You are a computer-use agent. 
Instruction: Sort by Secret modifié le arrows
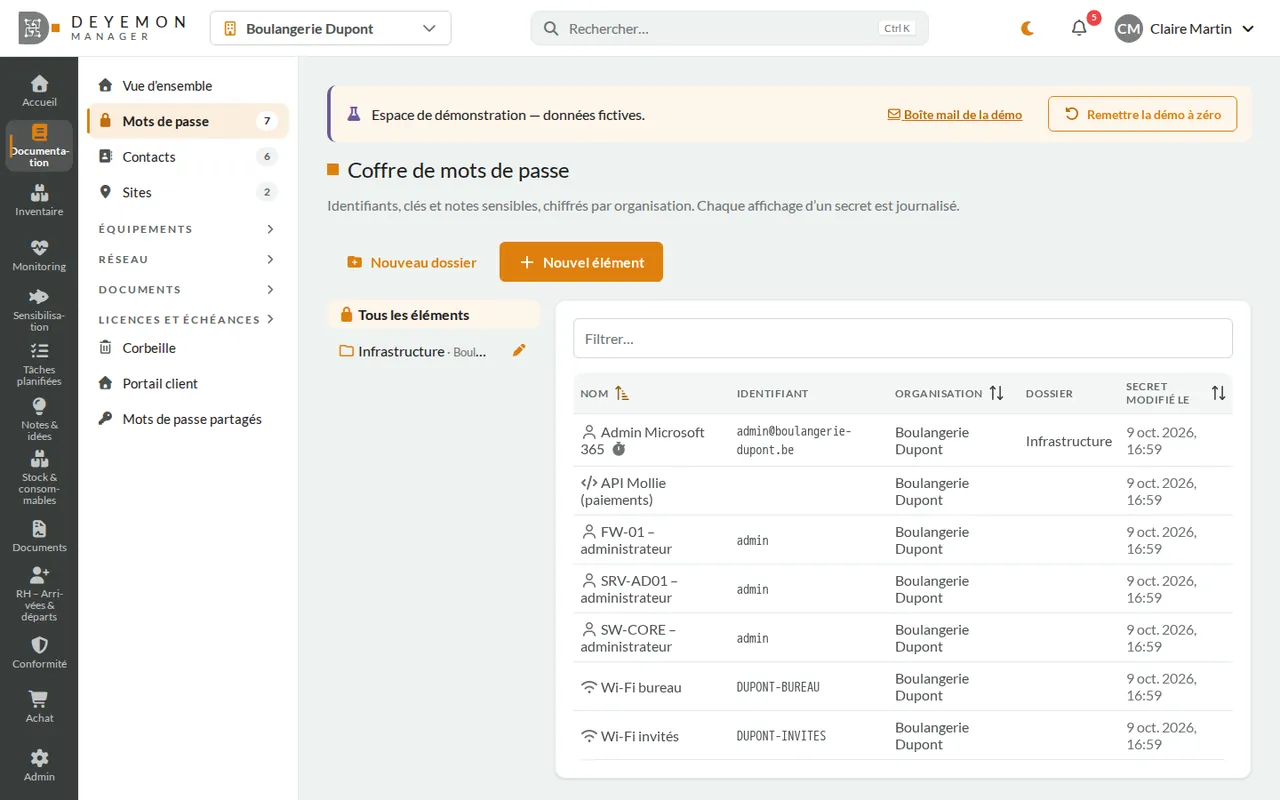coord(1218,393)
